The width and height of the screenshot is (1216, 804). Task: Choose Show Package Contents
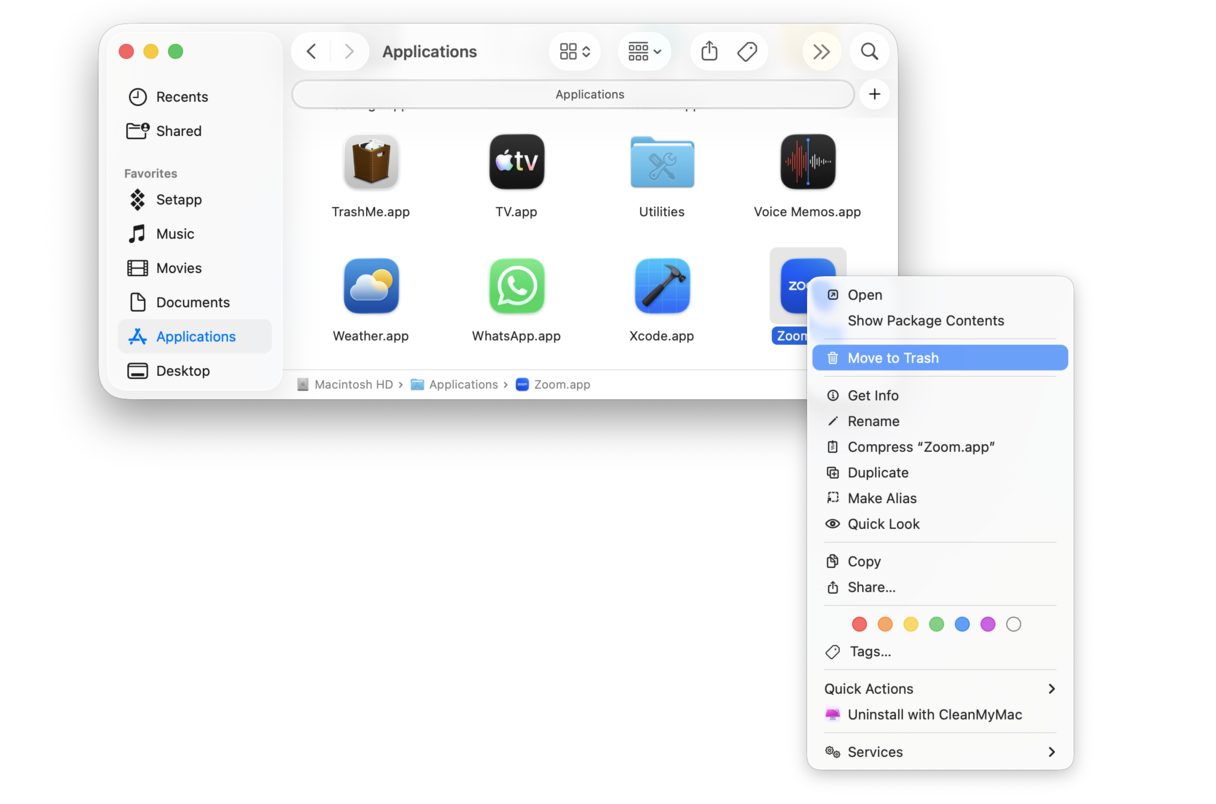point(940,321)
